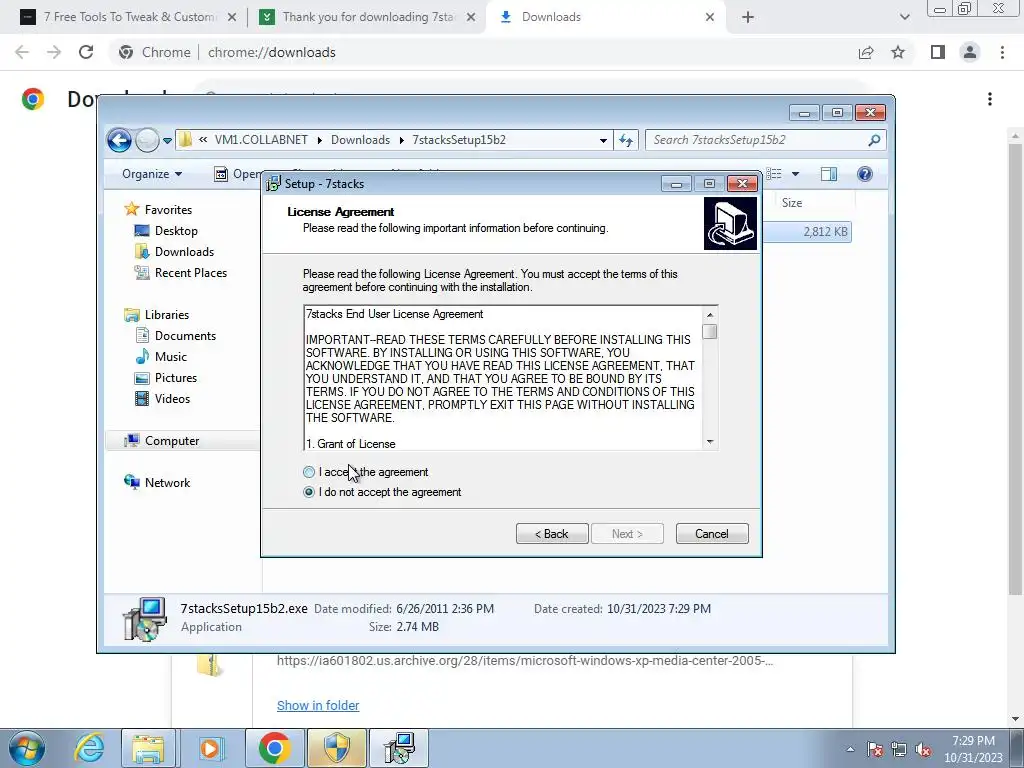
Task: Close the 'Thank you for downloading' tab
Action: click(x=471, y=18)
